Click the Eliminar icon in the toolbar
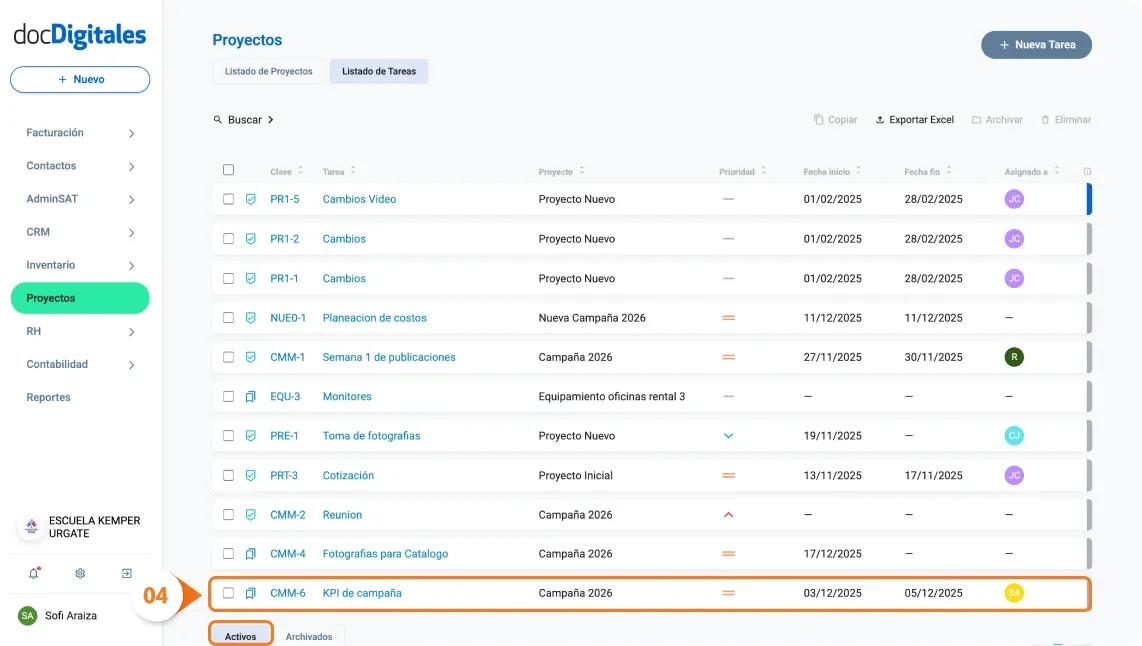The image size is (1142, 646). [1047, 119]
